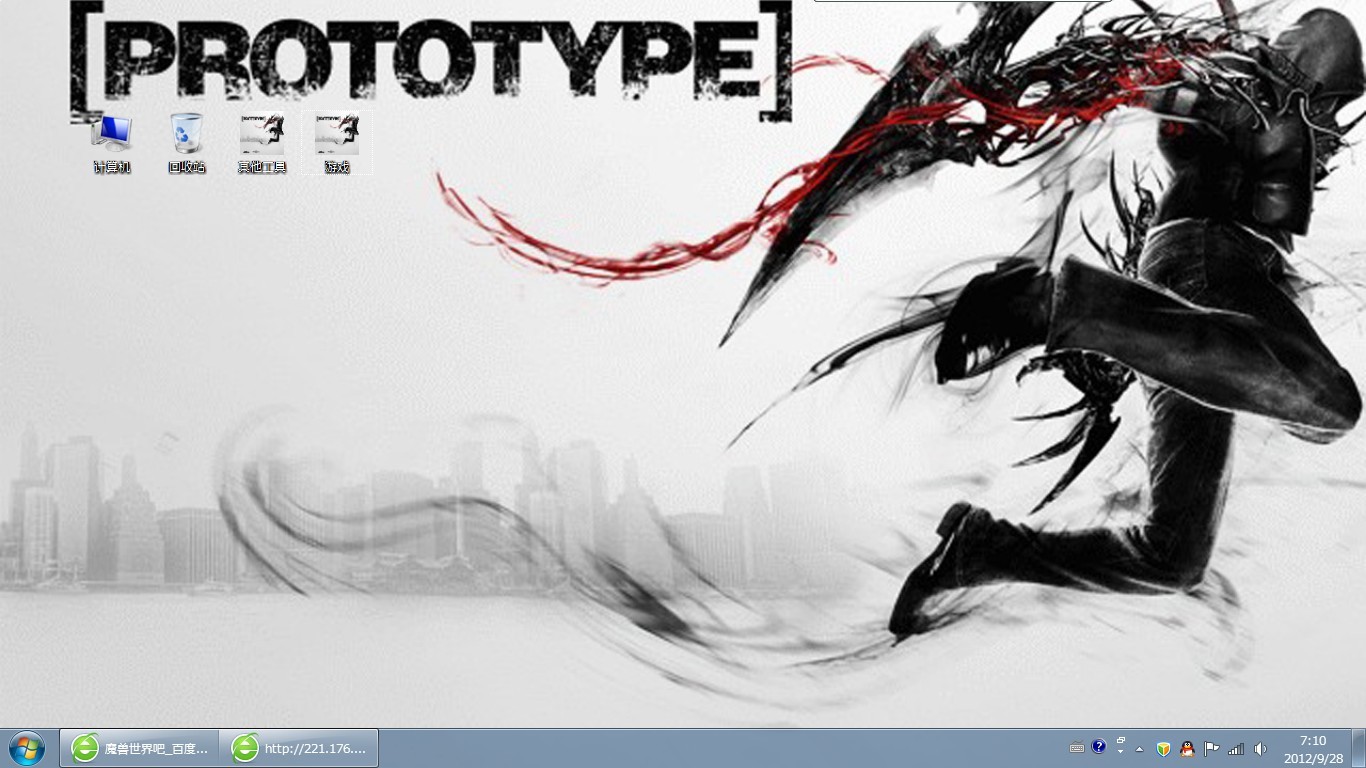Click the volume speaker tray icon
1366x768 pixels.
click(1260, 748)
